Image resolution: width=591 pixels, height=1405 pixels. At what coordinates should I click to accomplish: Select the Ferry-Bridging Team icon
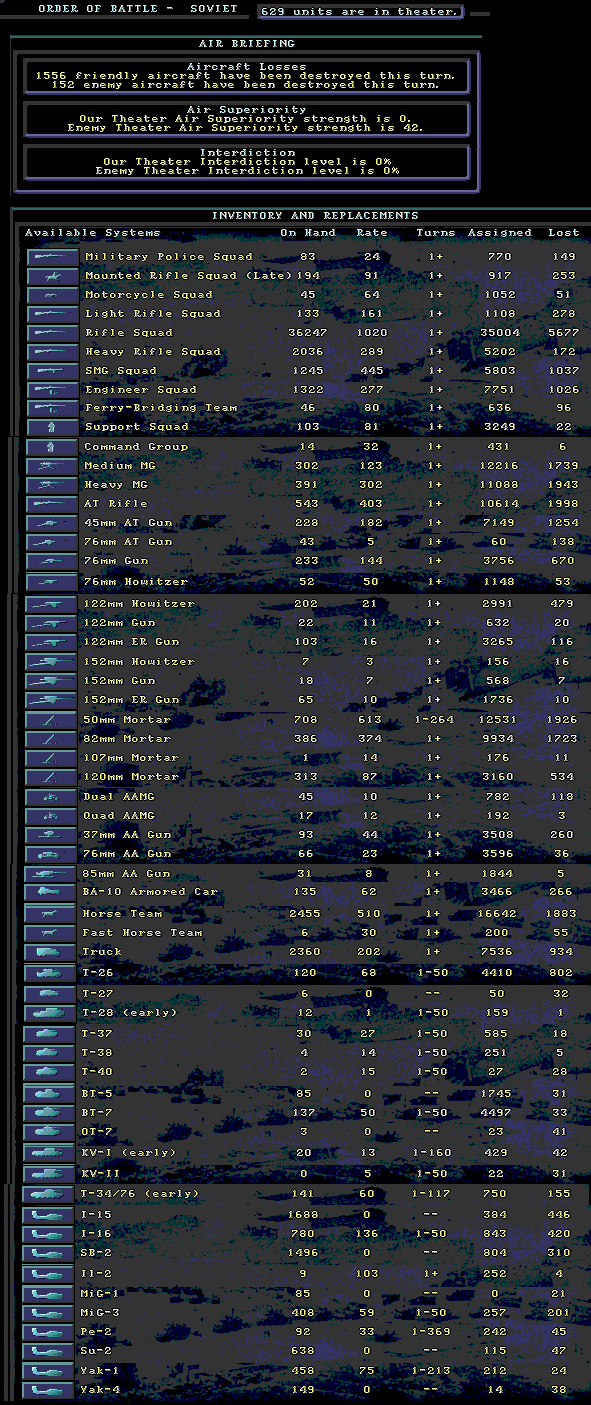pyautogui.click(x=51, y=408)
